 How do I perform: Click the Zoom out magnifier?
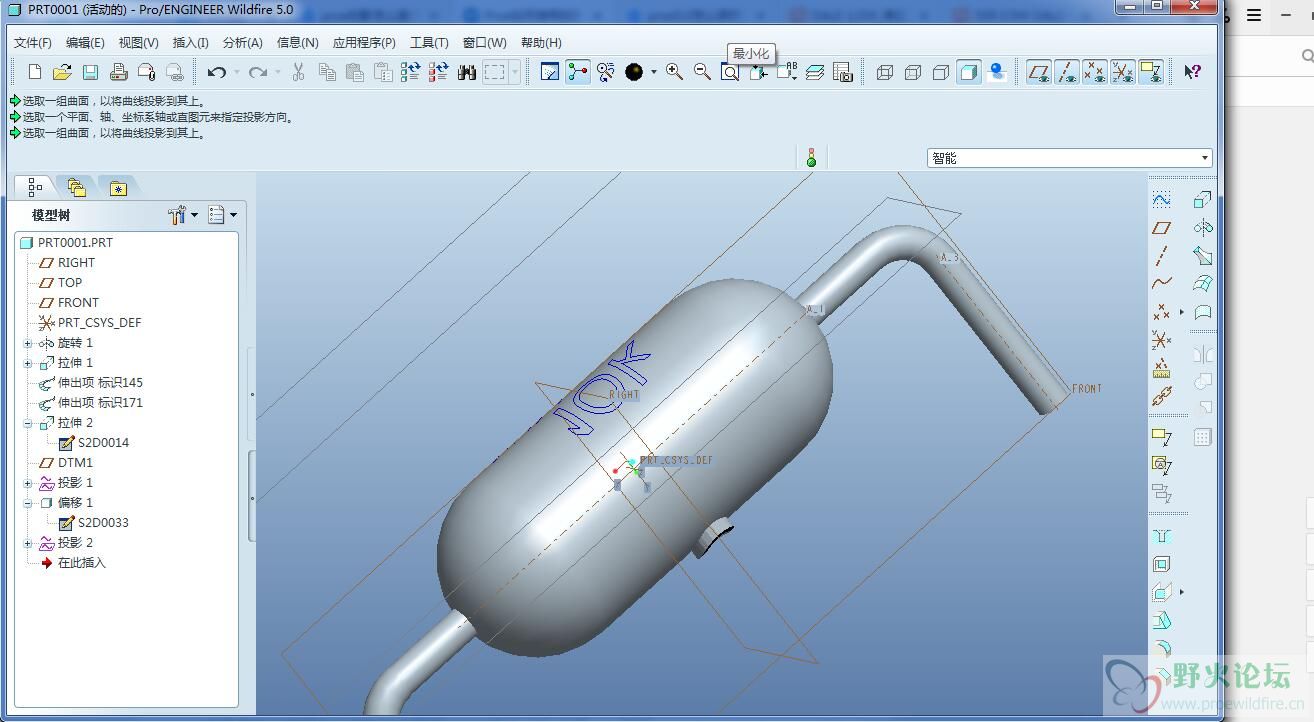point(702,72)
